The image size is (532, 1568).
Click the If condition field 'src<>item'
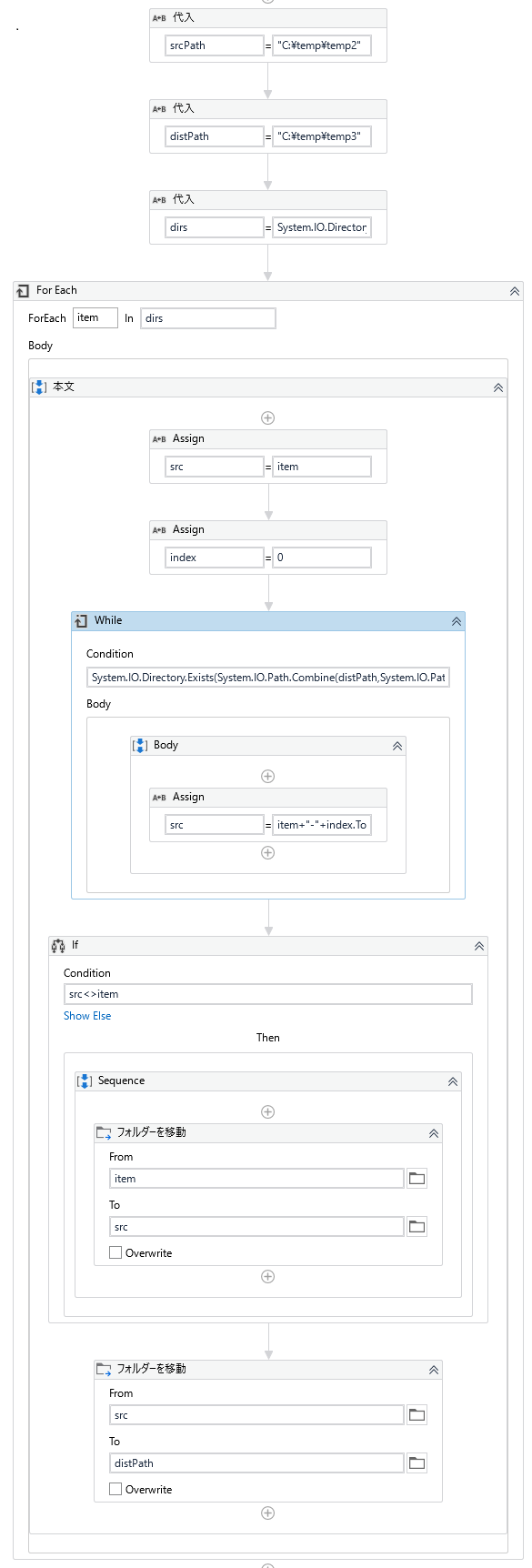(x=268, y=994)
